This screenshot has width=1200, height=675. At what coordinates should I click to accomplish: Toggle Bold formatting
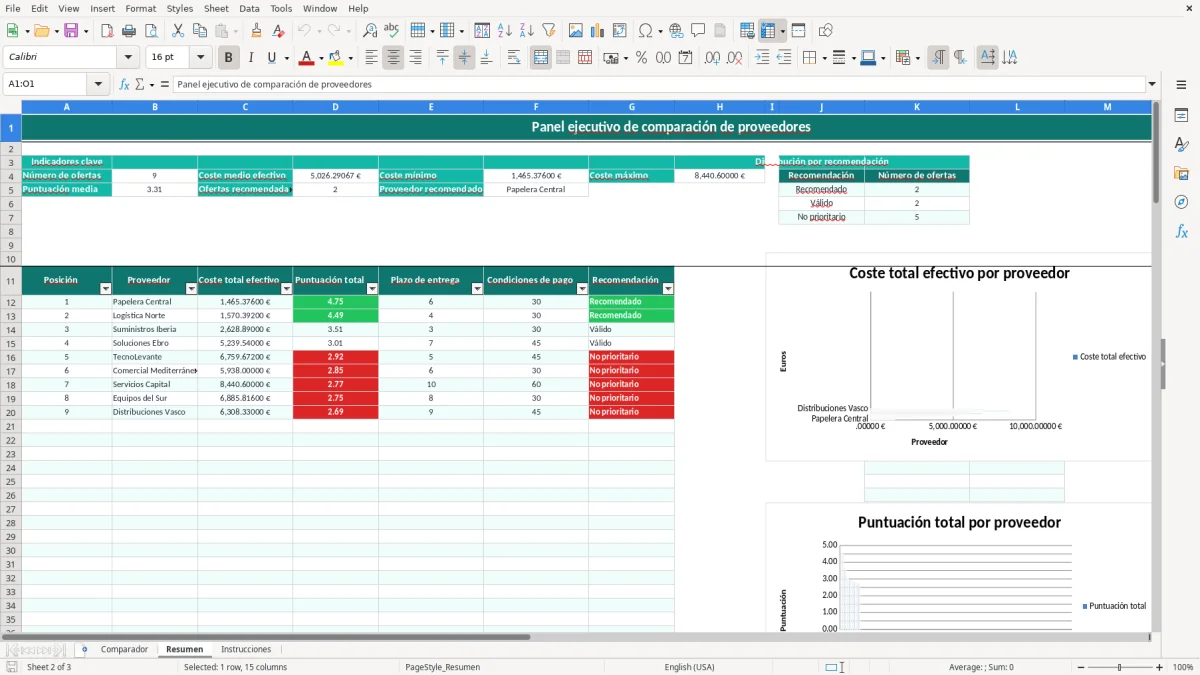[x=229, y=58]
